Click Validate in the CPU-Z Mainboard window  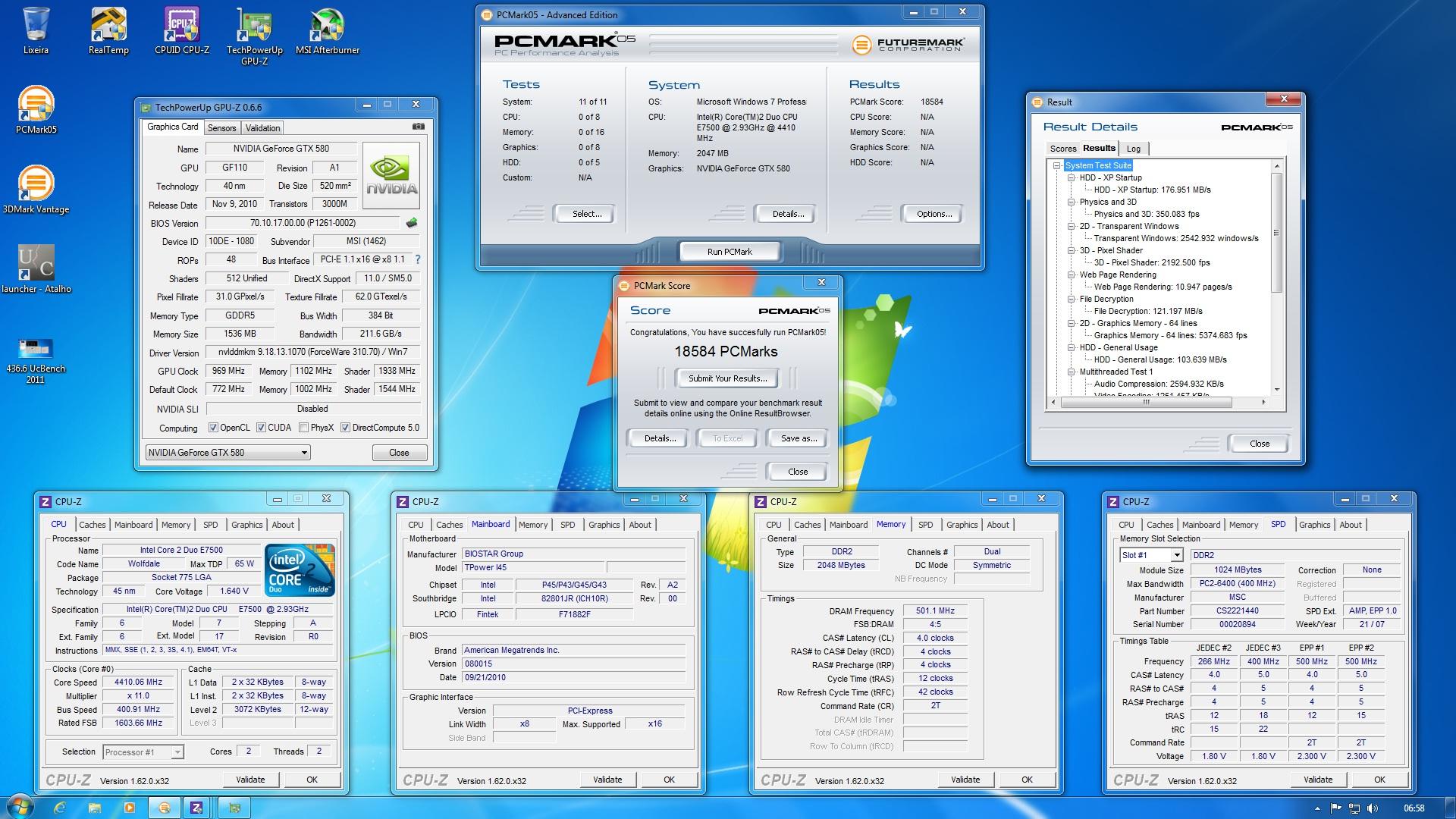tap(607, 780)
